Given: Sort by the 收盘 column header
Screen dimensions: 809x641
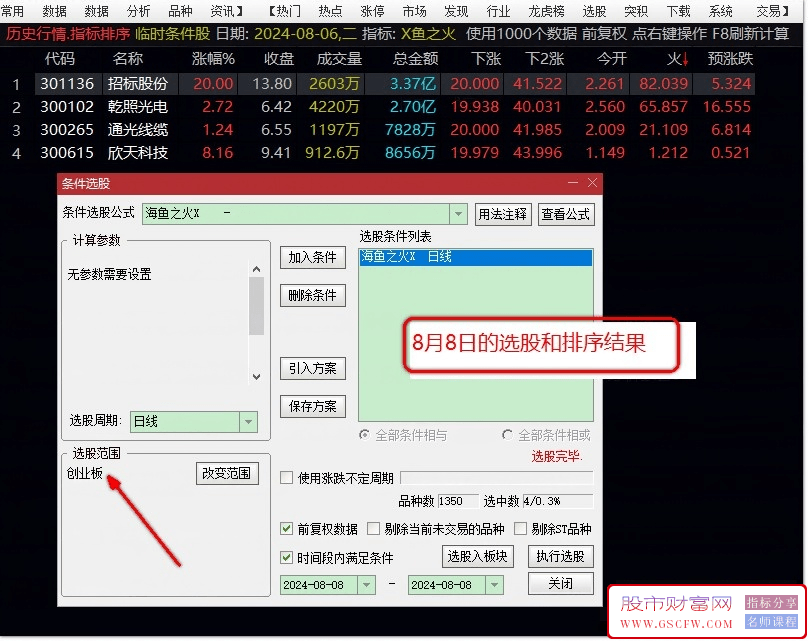Looking at the screenshot, I should tap(279, 59).
